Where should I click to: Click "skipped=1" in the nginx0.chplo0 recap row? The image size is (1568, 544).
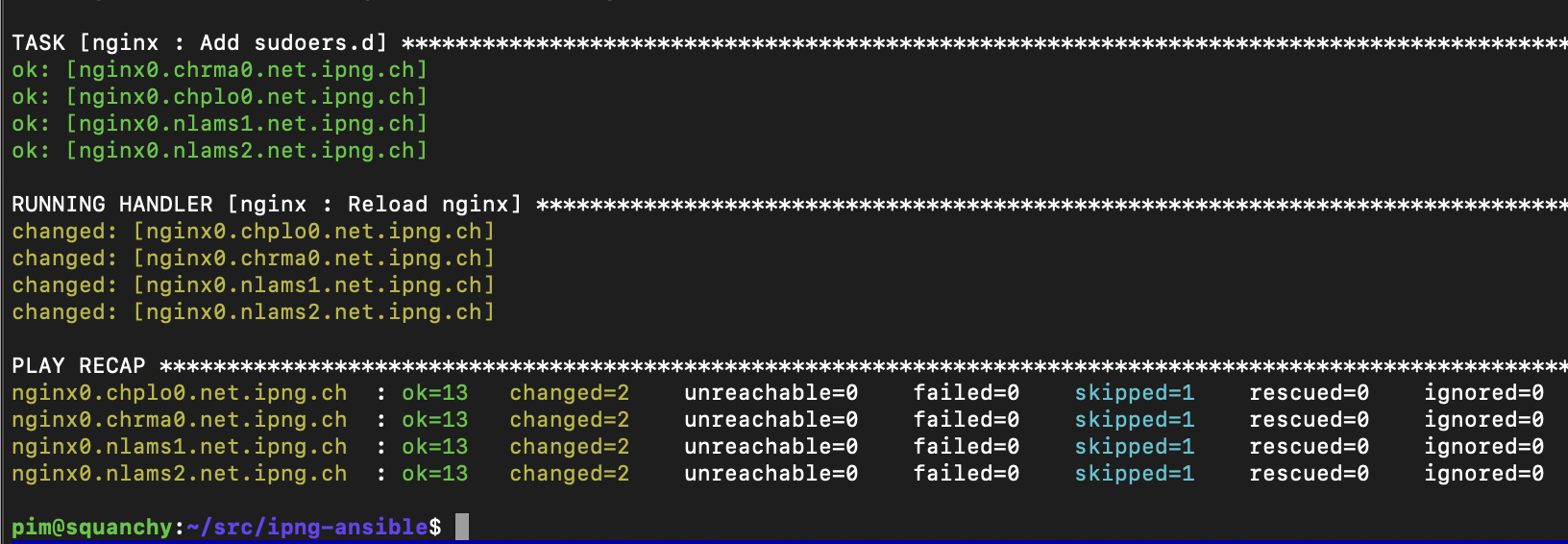click(x=1134, y=393)
